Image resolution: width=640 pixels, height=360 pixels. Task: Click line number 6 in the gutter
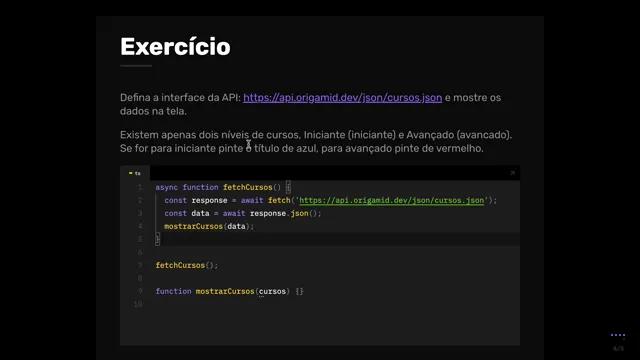[x=140, y=252]
